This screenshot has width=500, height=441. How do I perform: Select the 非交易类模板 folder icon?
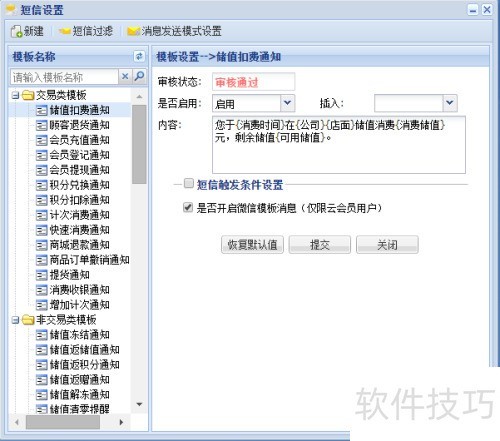tap(28, 320)
